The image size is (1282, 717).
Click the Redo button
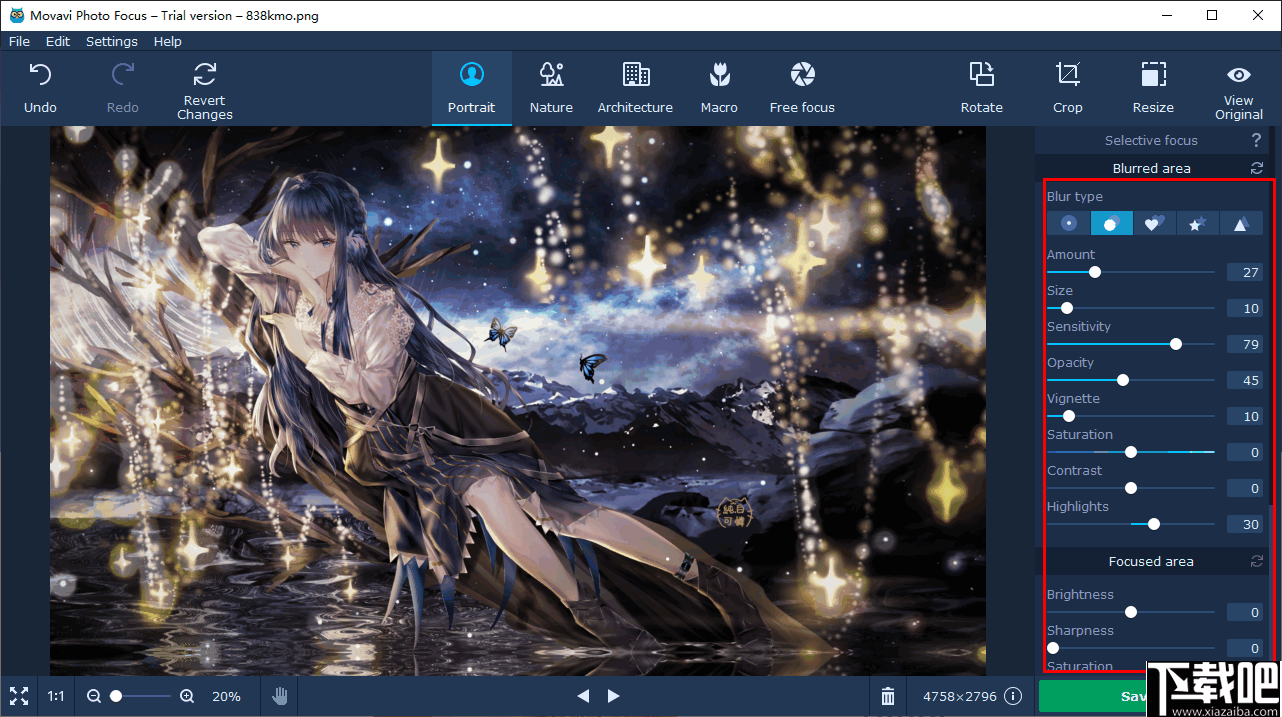pos(123,88)
